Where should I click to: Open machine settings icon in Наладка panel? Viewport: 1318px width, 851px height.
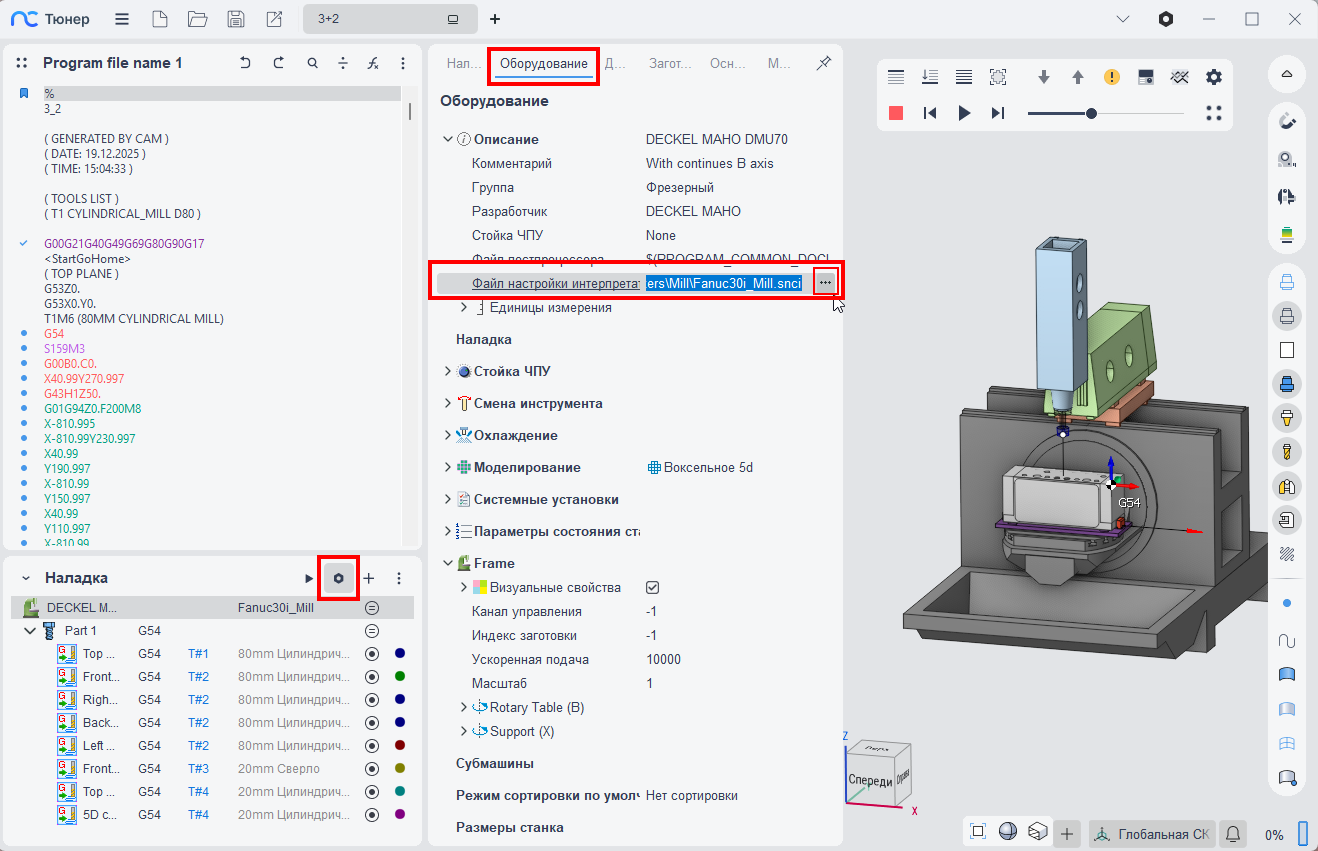click(x=339, y=578)
